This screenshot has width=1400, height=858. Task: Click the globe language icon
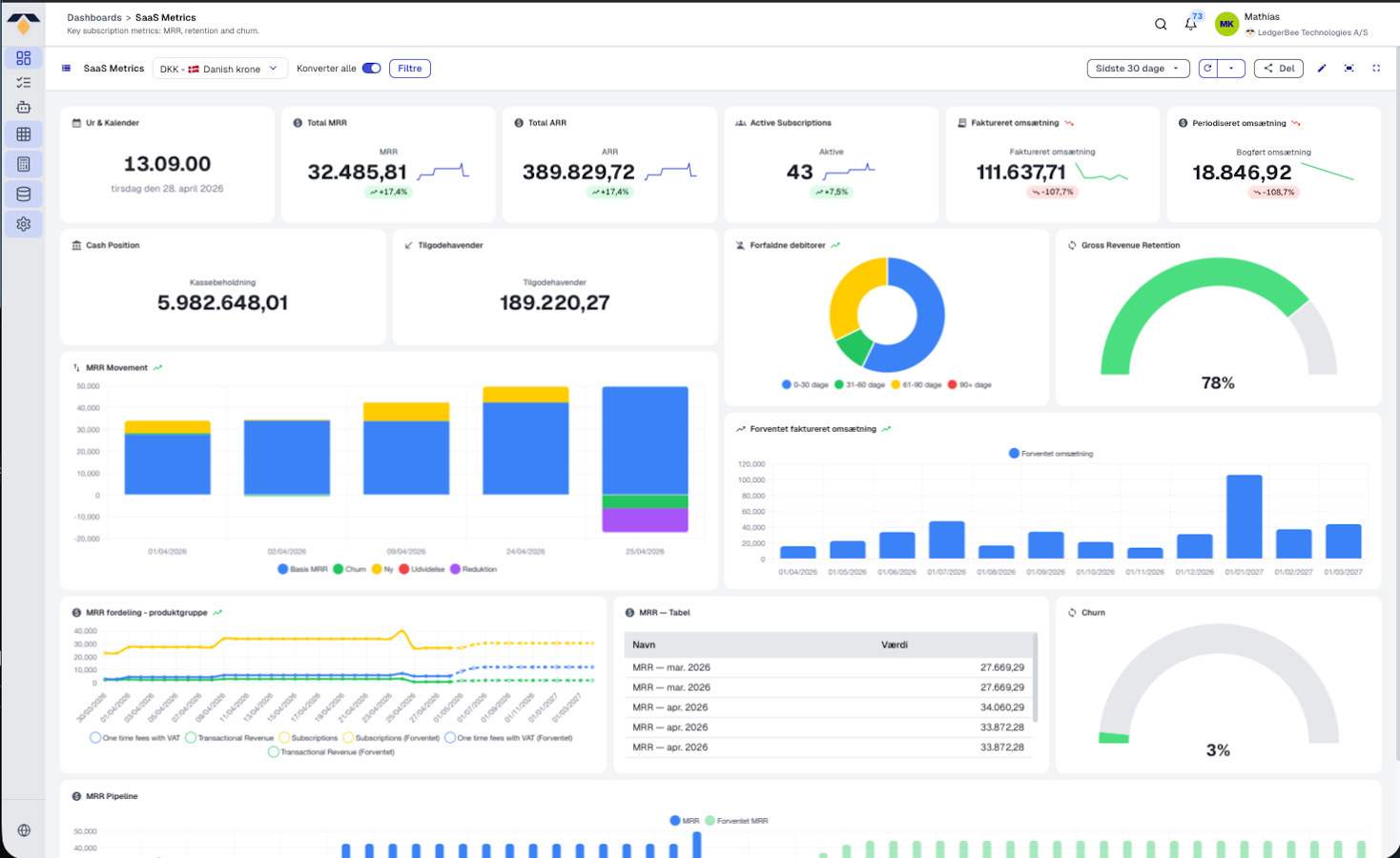coord(24,830)
